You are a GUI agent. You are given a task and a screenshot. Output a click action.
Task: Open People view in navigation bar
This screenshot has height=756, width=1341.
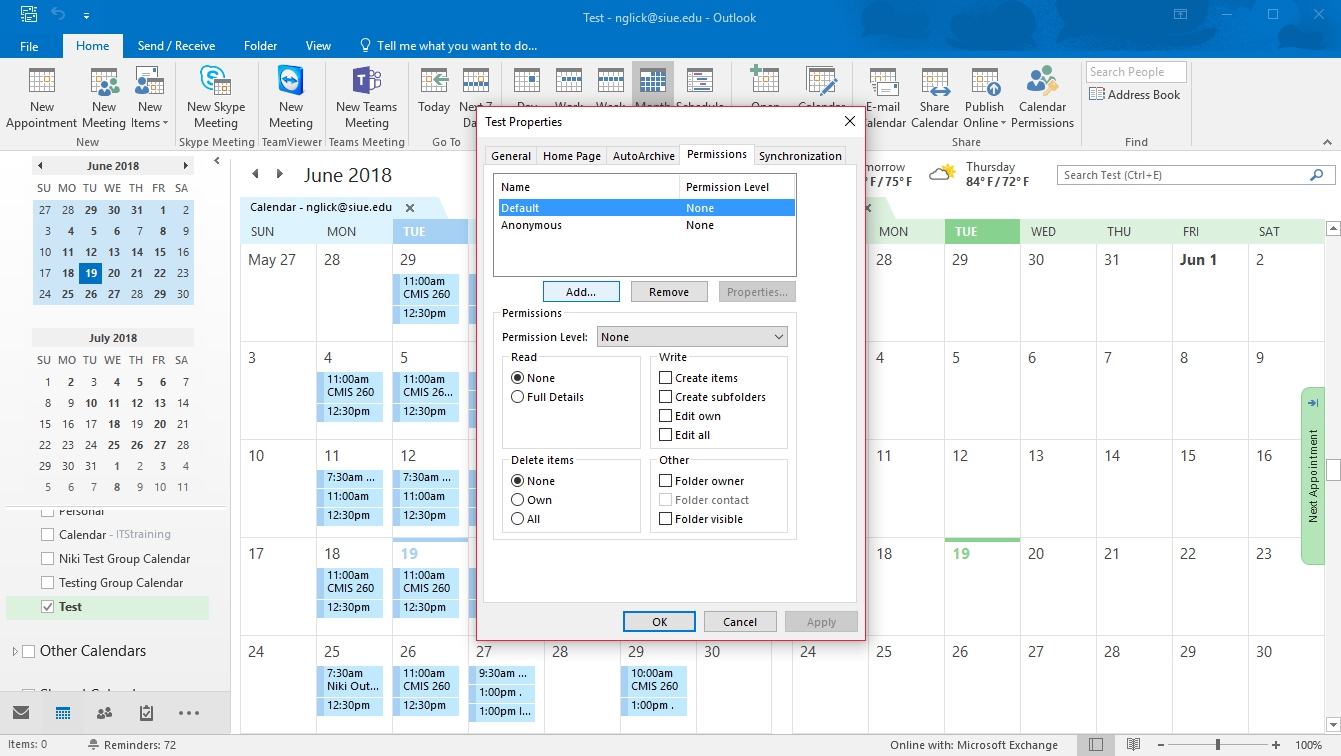click(x=104, y=713)
